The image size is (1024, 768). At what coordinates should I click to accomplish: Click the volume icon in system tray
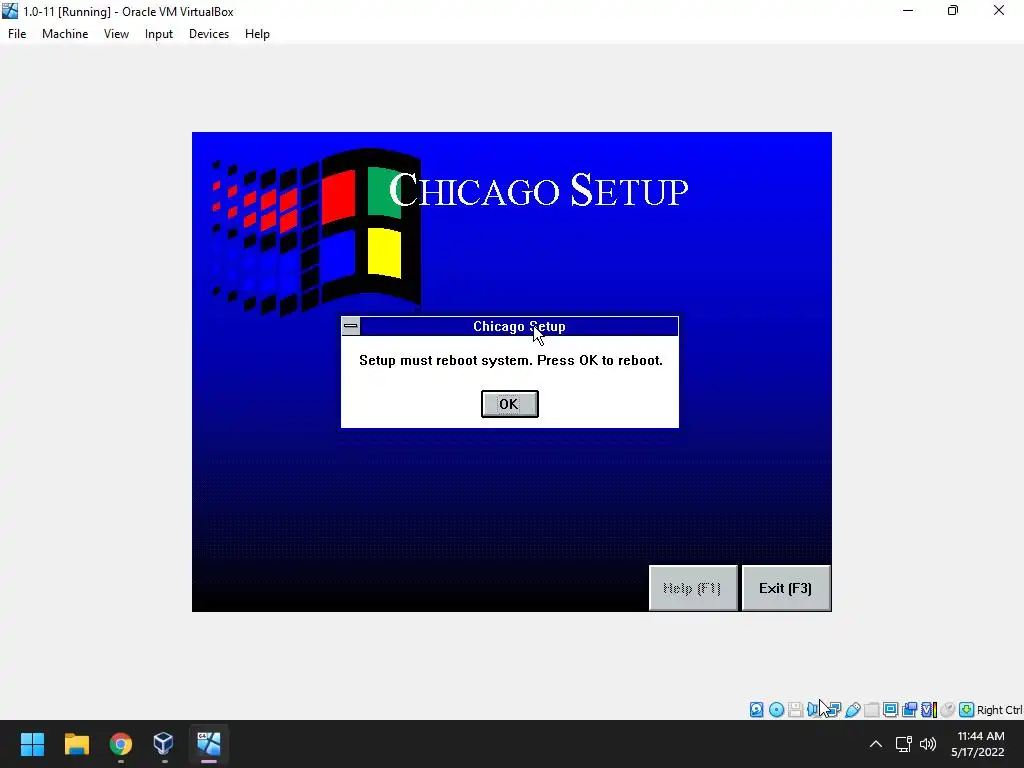[927, 744]
